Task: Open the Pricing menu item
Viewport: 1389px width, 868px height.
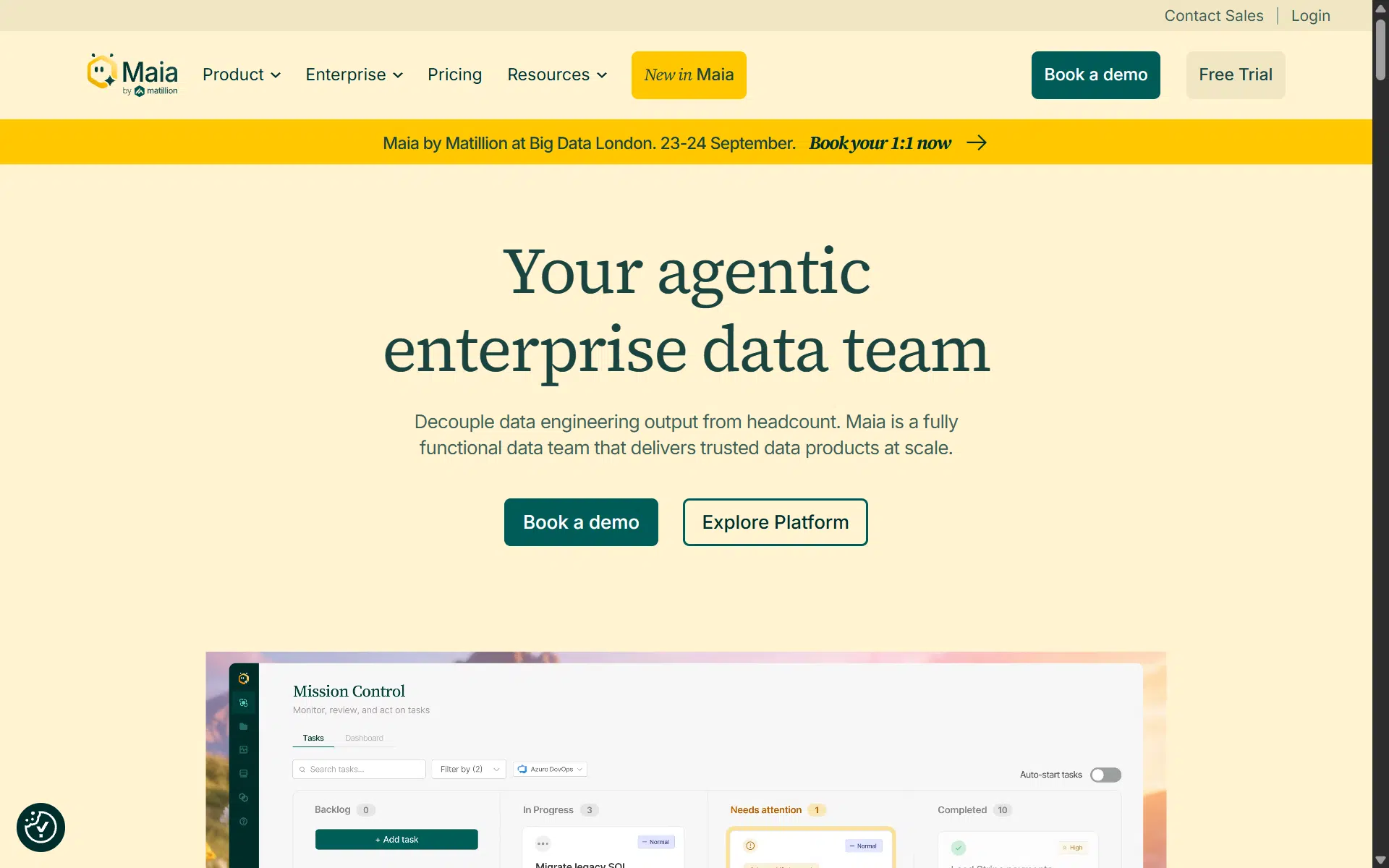Action: point(454,75)
